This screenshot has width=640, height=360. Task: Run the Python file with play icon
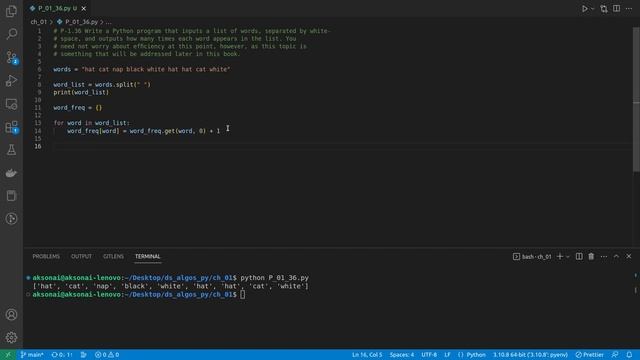pos(584,9)
